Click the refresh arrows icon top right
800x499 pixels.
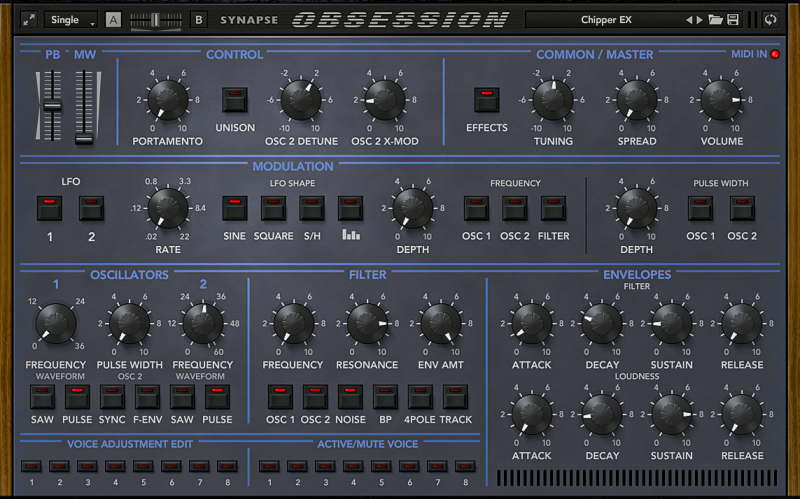(770, 20)
